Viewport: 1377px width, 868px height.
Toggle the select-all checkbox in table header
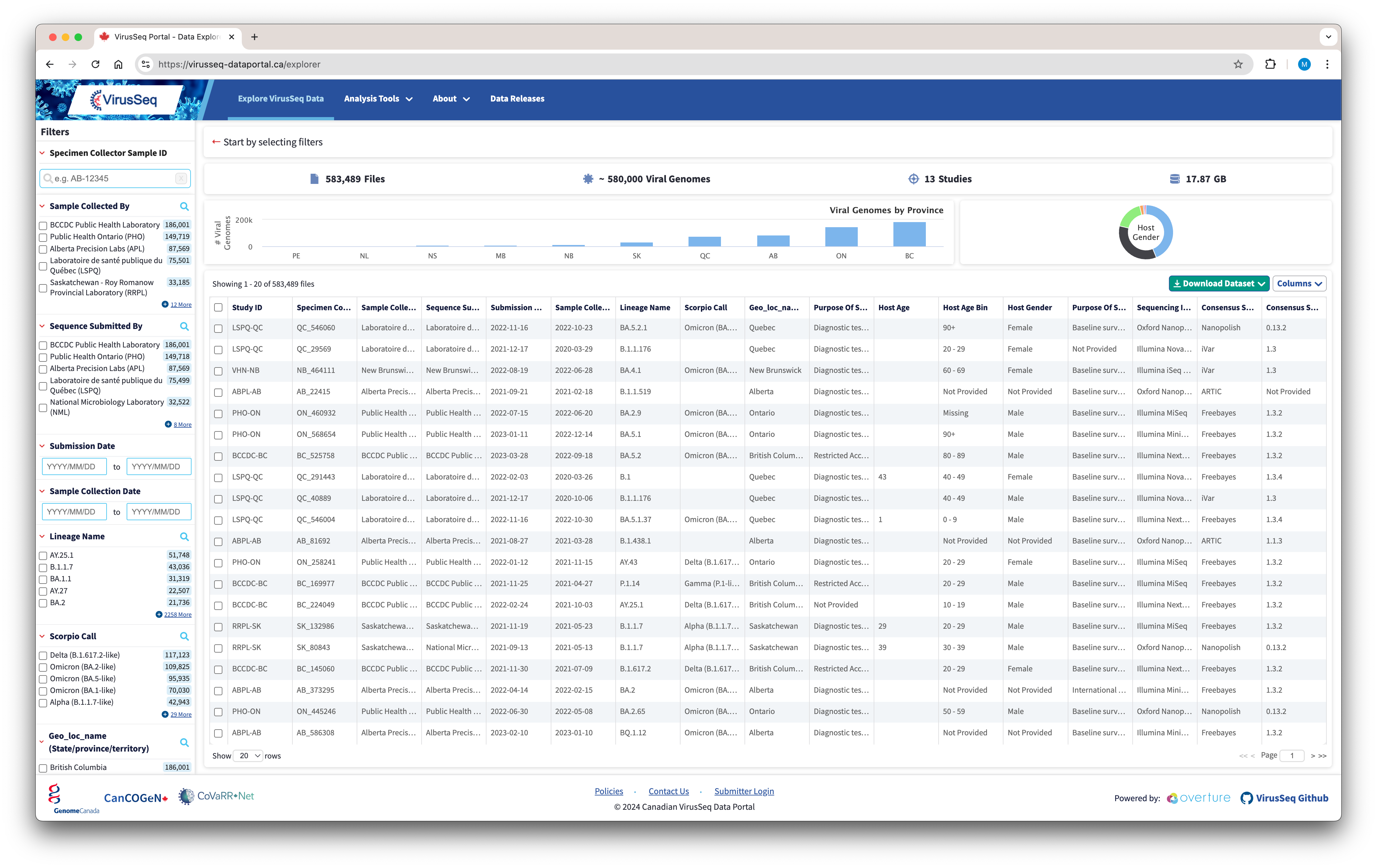(219, 308)
